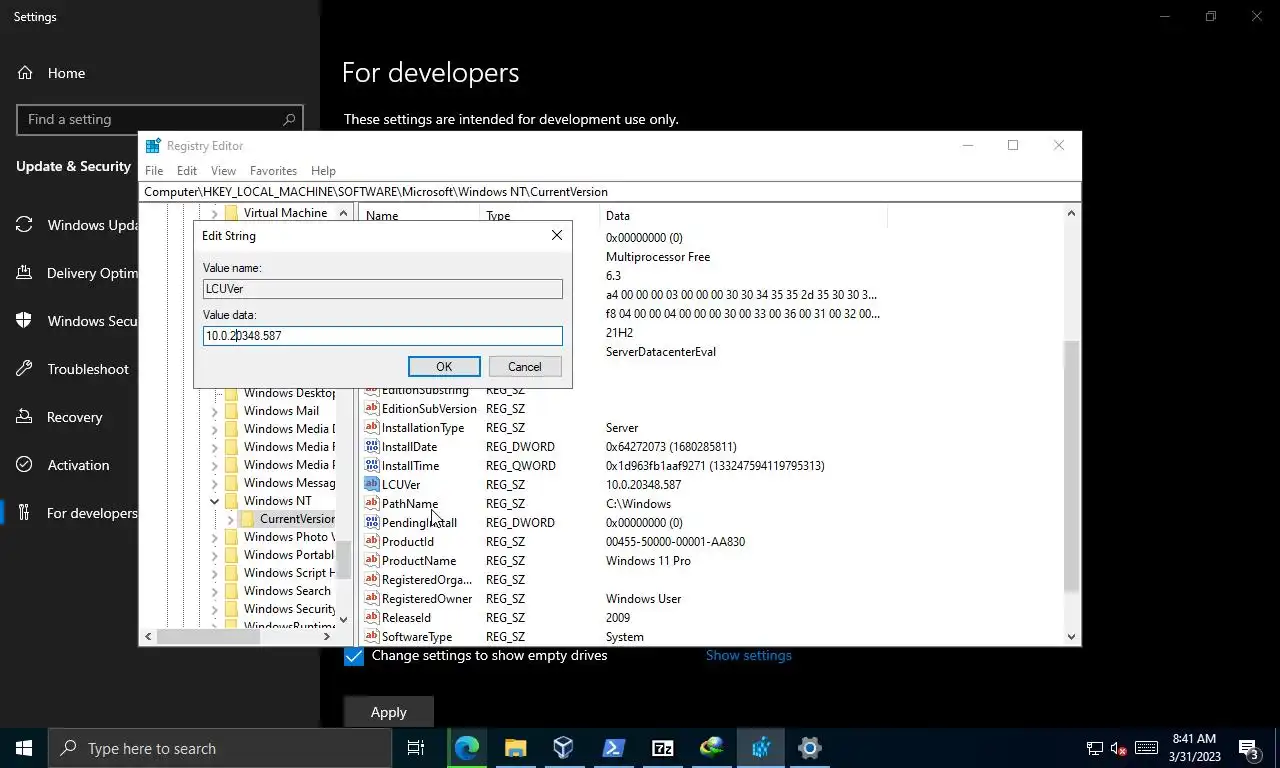Expand the Windows Portabl tree node
The width and height of the screenshot is (1280, 768).
coord(214,555)
